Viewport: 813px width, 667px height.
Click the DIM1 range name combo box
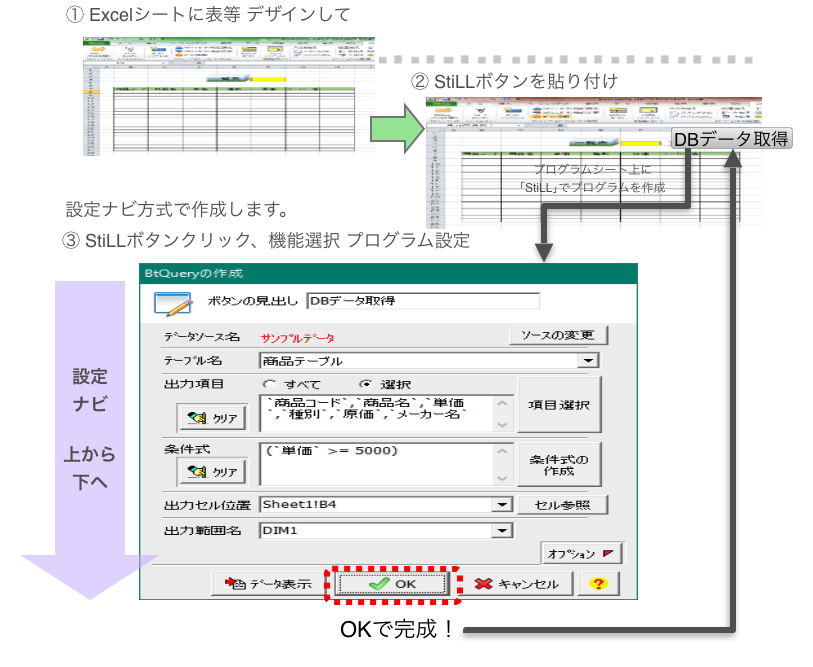[386, 531]
